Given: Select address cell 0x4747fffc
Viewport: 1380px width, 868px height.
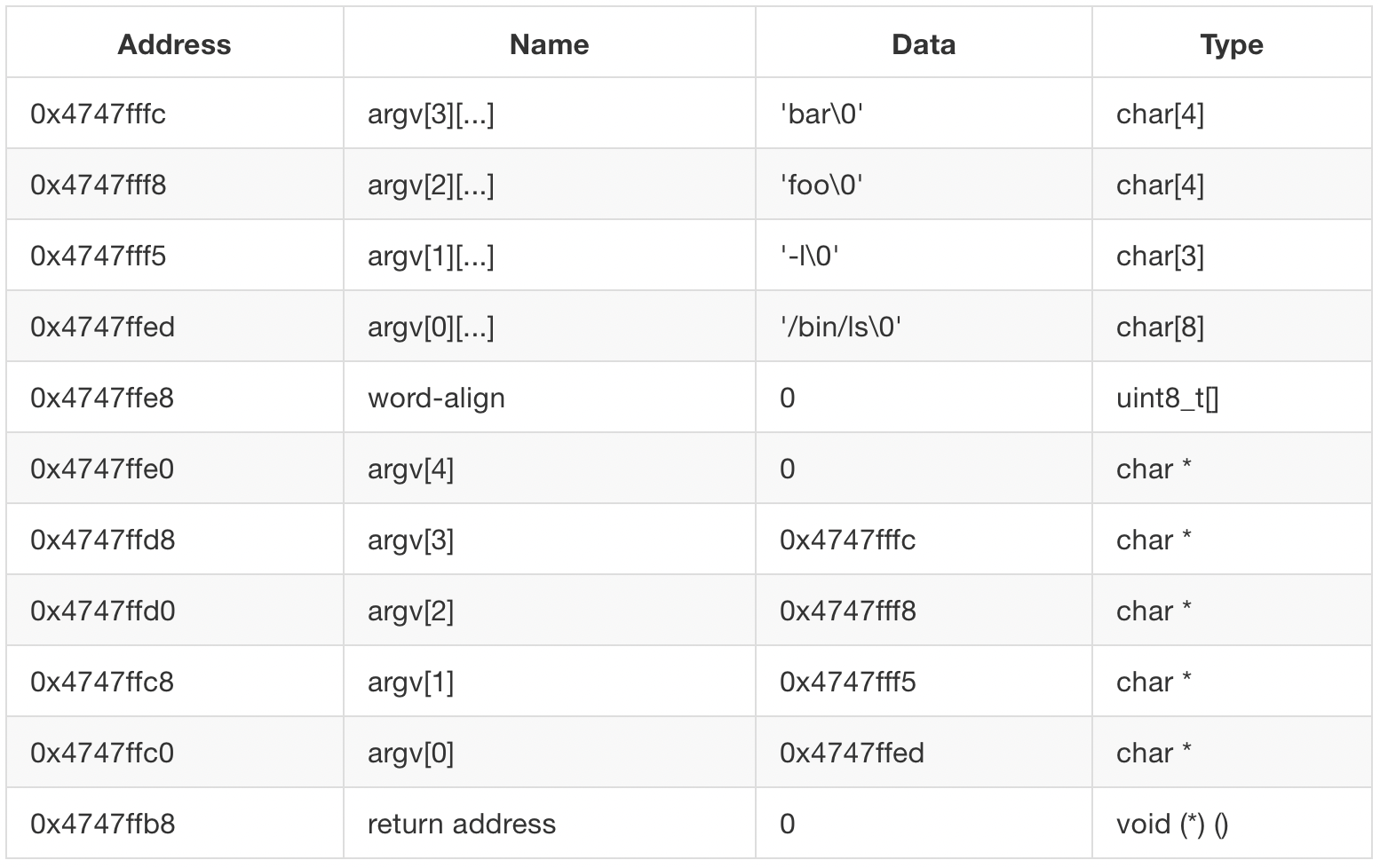Looking at the screenshot, I should (x=99, y=114).
